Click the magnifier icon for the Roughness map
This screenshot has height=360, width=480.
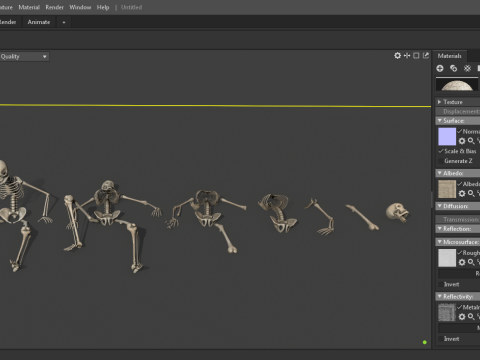click(471, 262)
